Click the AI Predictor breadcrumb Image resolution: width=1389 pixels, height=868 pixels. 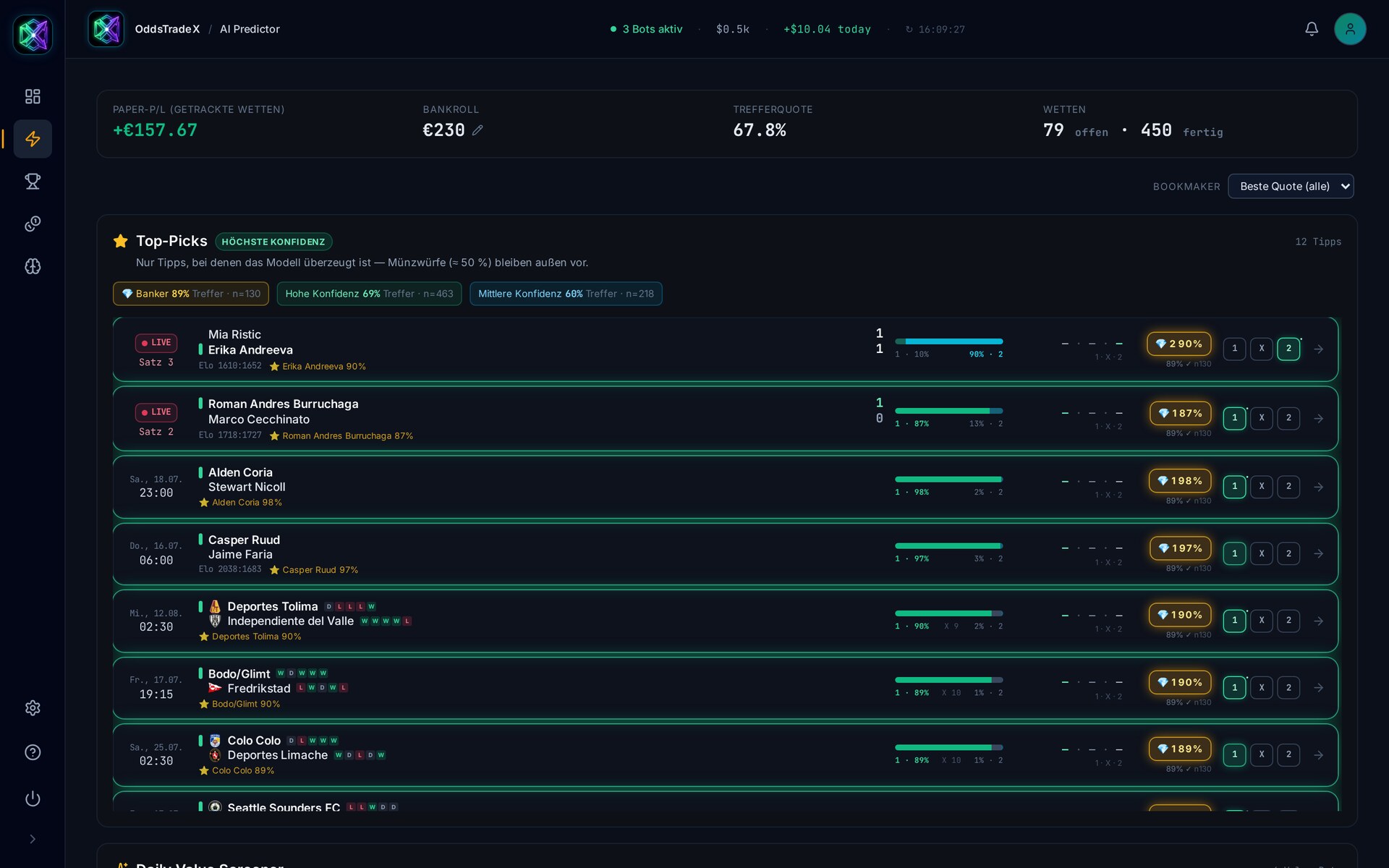(x=250, y=29)
